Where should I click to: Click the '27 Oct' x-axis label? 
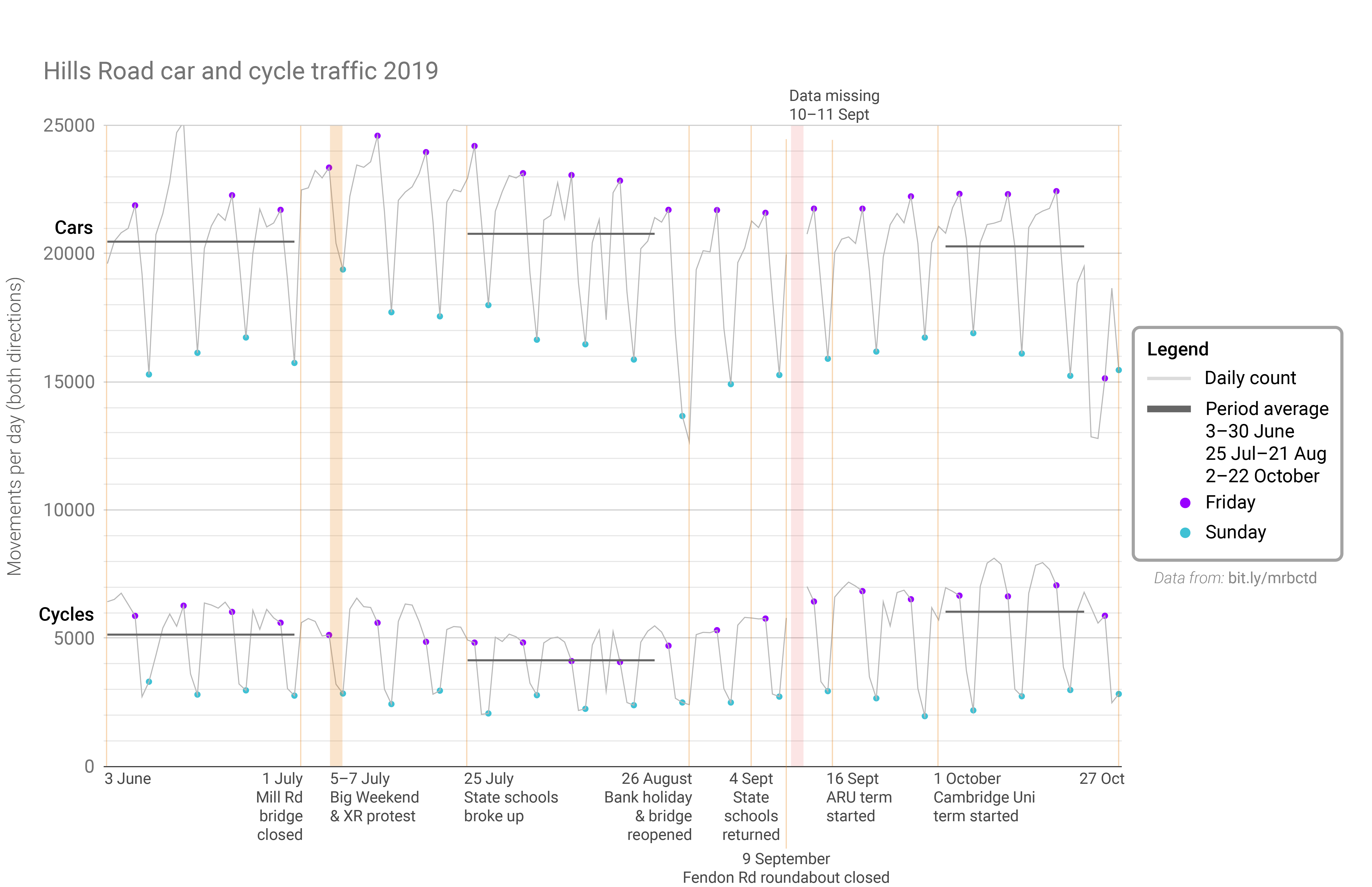click(x=1102, y=779)
